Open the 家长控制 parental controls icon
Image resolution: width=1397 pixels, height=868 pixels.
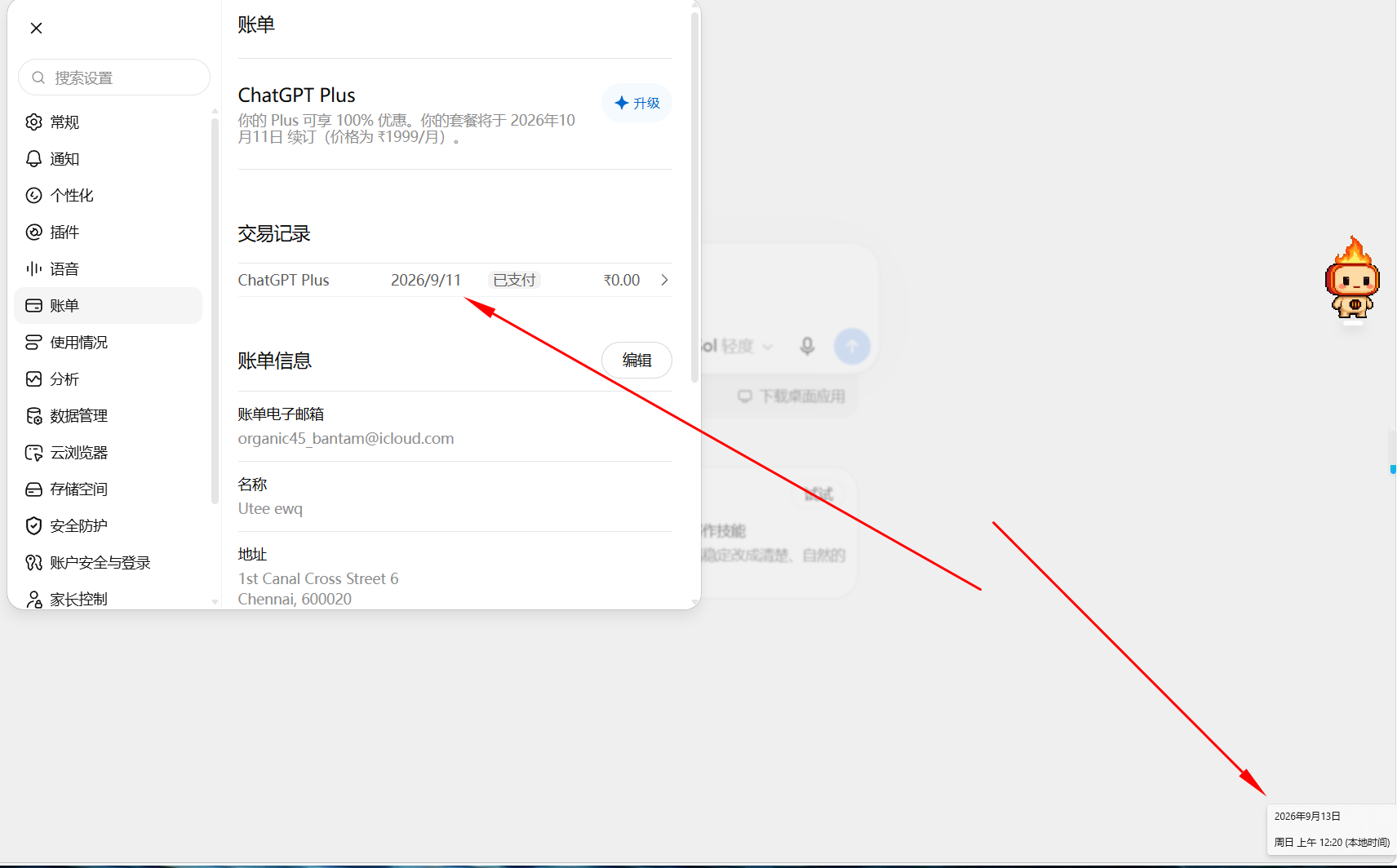(x=33, y=600)
